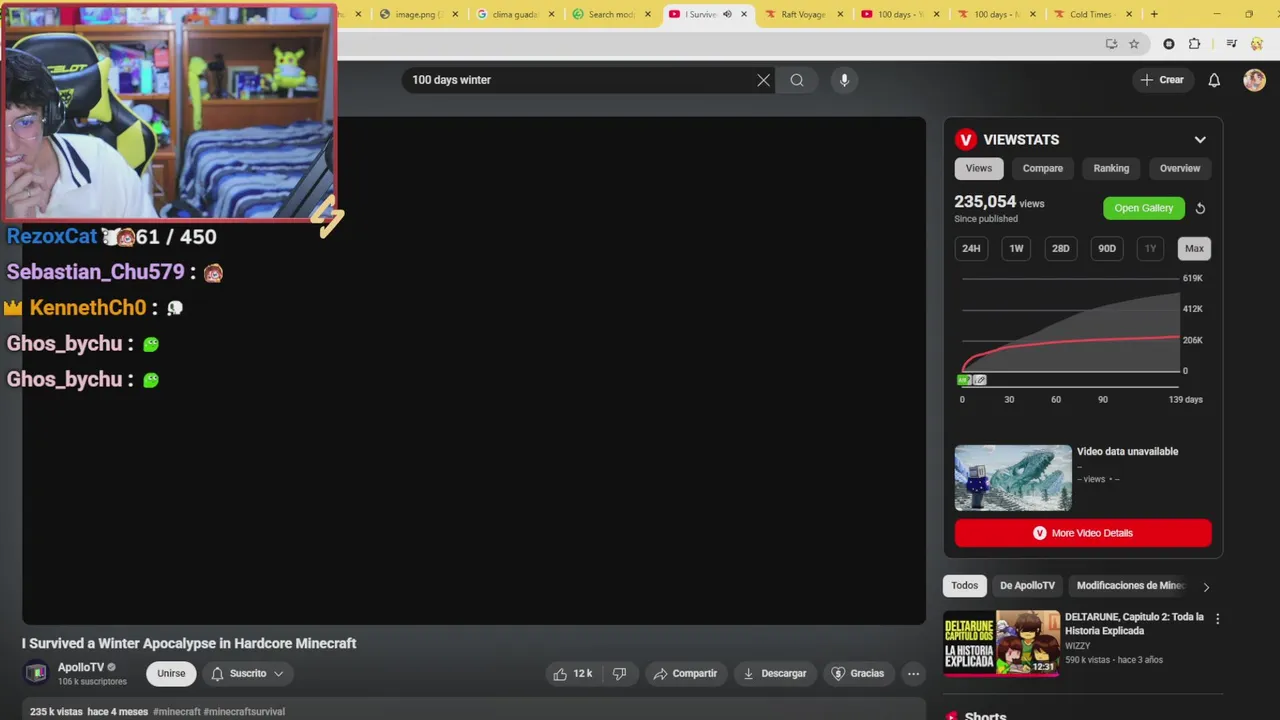Click the #minecraft hashtag
The image size is (1280, 720).
(176, 712)
